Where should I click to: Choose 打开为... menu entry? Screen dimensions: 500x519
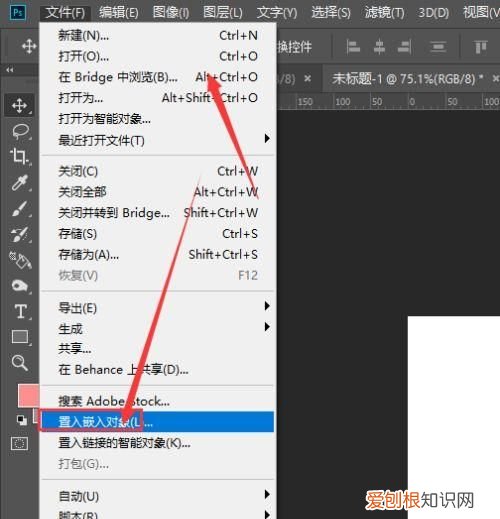[x=158, y=98]
